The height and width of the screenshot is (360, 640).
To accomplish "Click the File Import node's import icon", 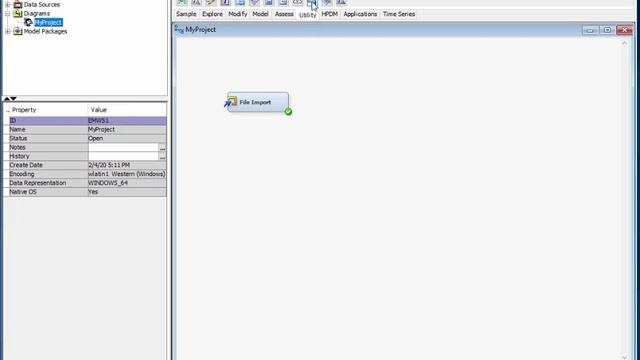I will (231, 102).
